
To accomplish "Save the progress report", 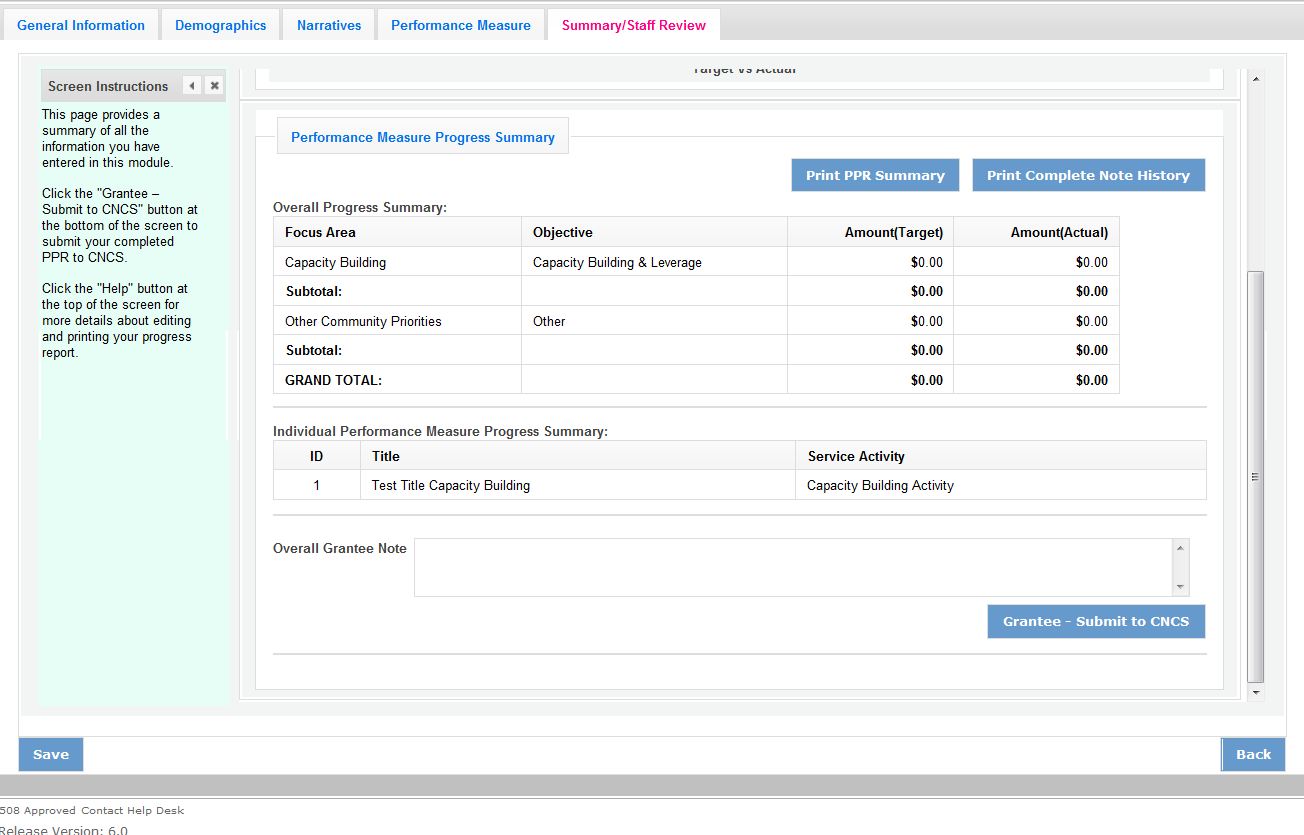I will tap(51, 754).
